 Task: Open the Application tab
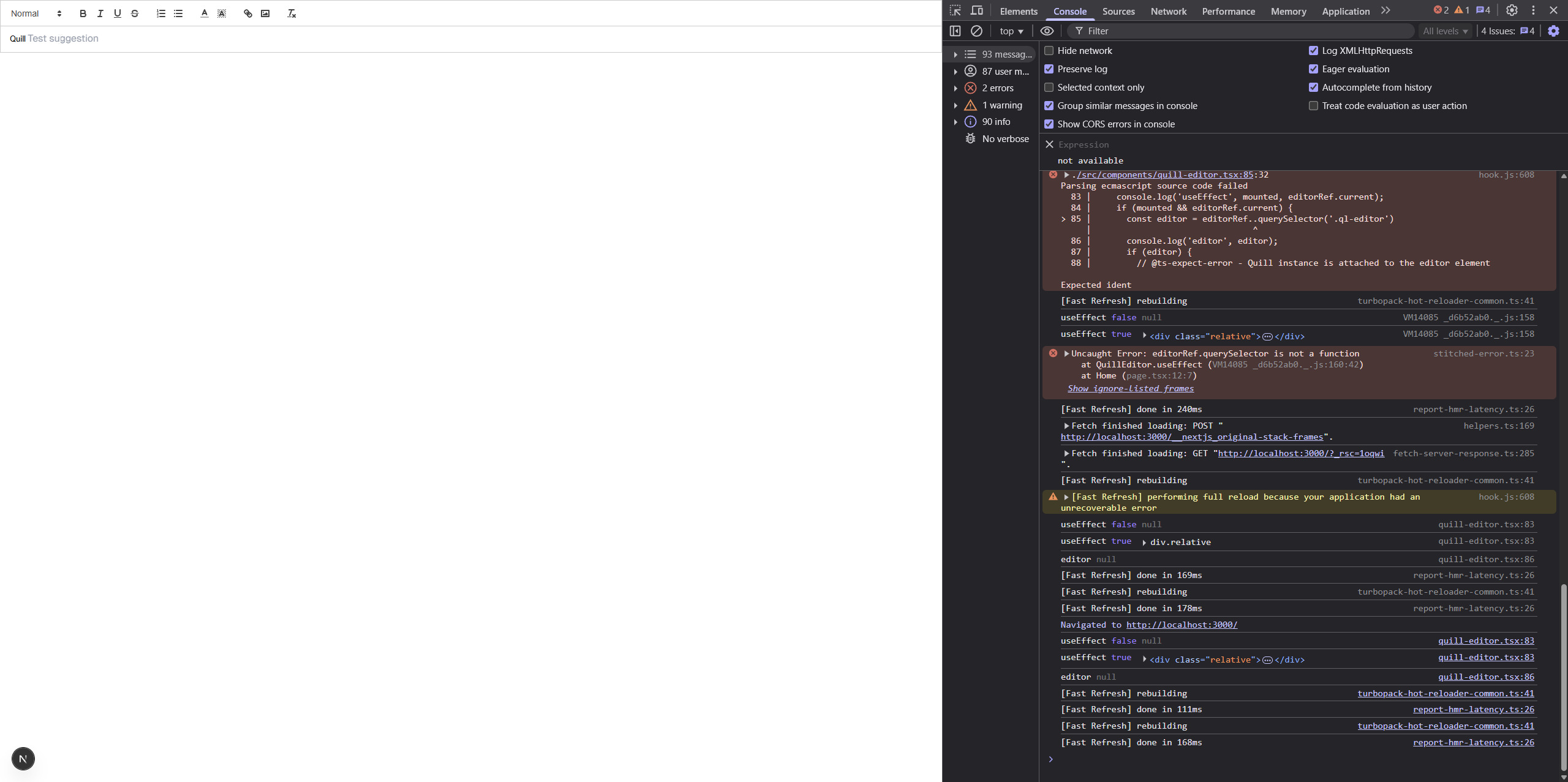1346,11
